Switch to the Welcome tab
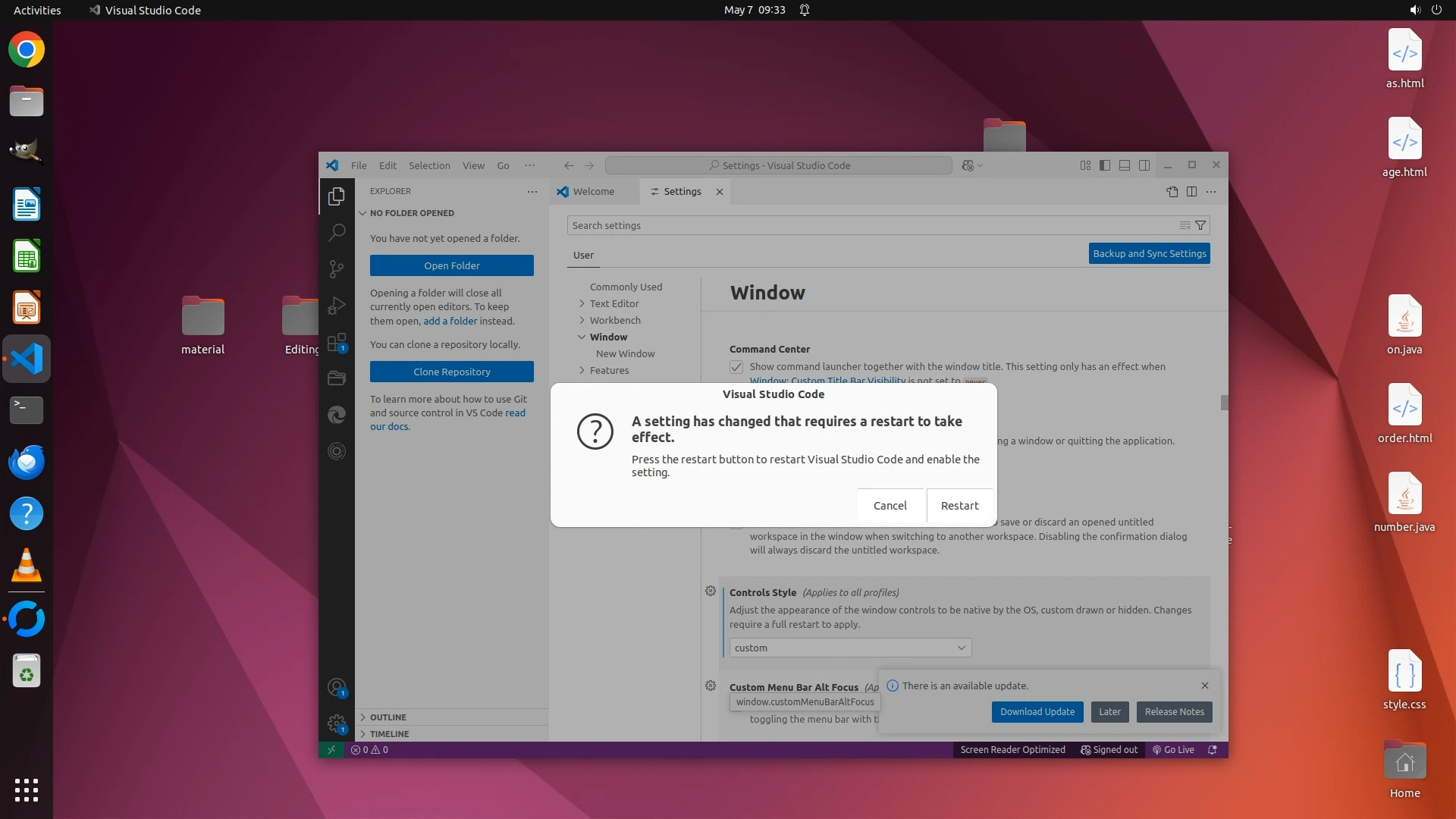 tap(593, 192)
